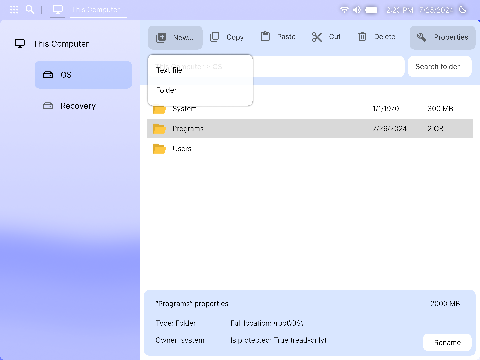Viewport: 480px width, 360px height.
Task: Click the Programs folder date cell
Action: click(x=389, y=129)
